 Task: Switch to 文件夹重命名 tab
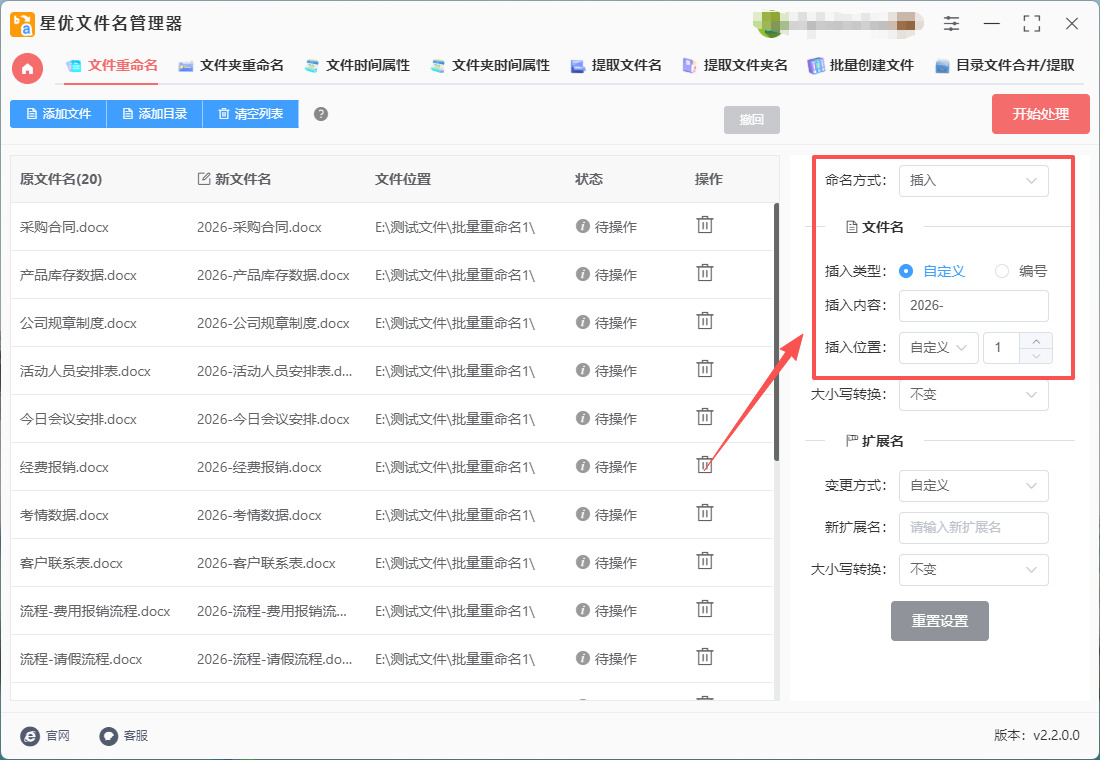click(231, 66)
